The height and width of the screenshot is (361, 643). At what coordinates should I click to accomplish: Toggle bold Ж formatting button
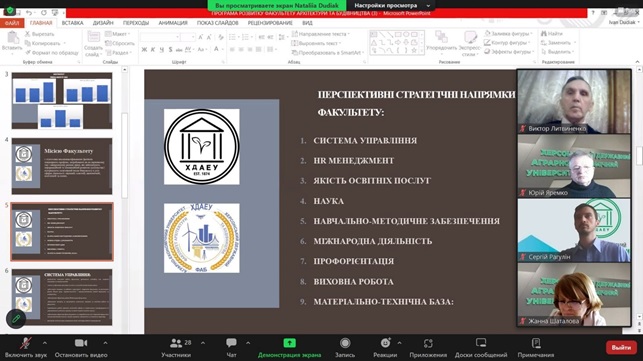144,50
